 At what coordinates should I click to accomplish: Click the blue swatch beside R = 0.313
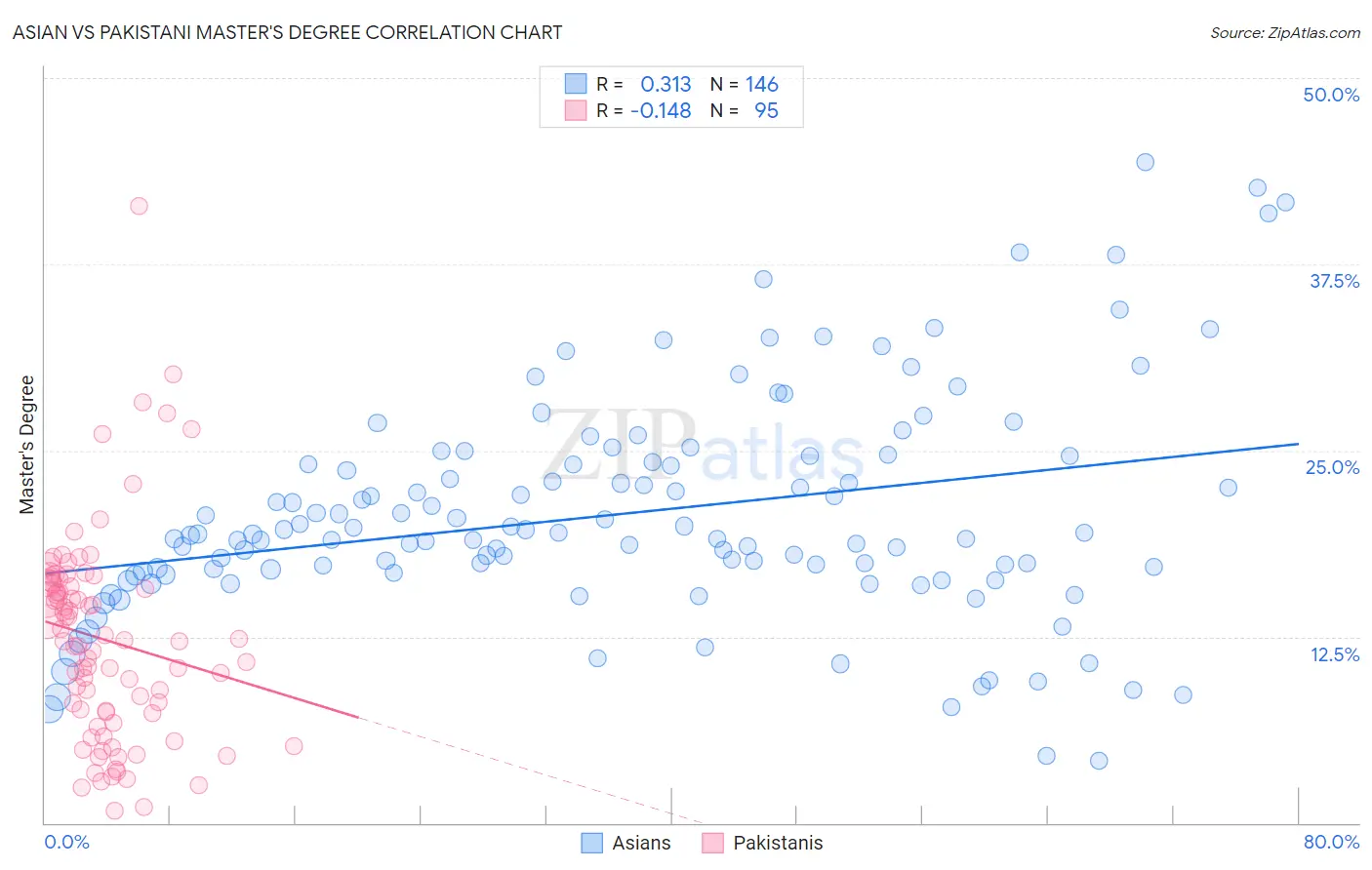coord(576,84)
